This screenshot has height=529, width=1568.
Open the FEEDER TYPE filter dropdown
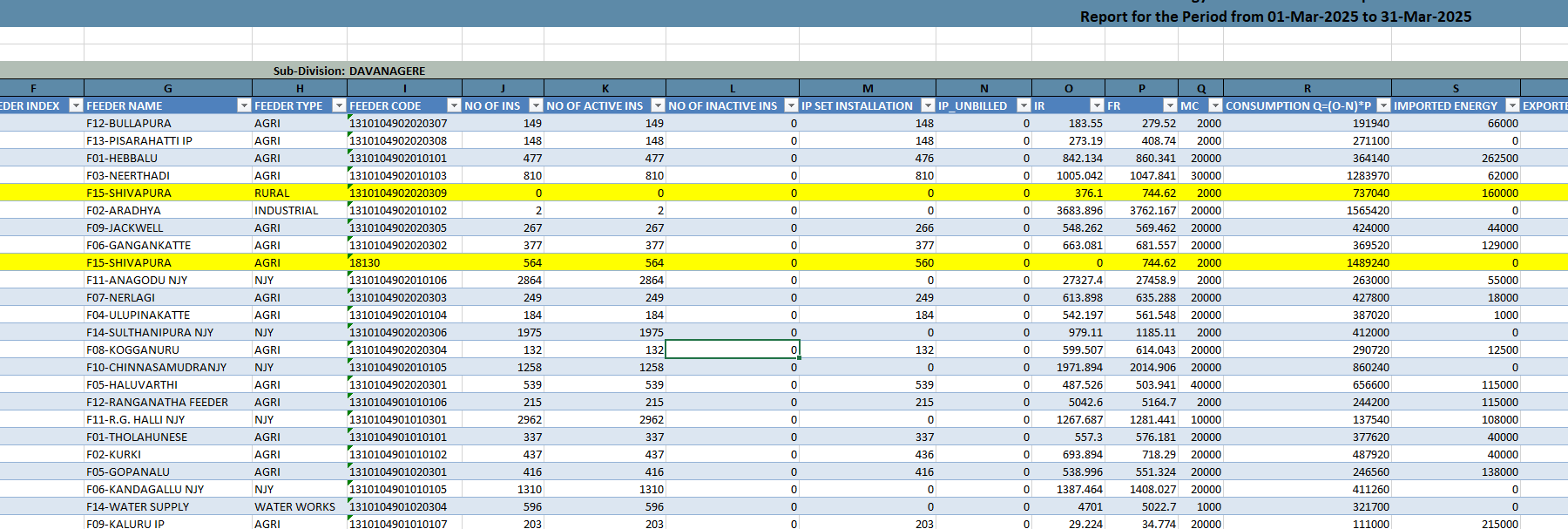(x=339, y=105)
